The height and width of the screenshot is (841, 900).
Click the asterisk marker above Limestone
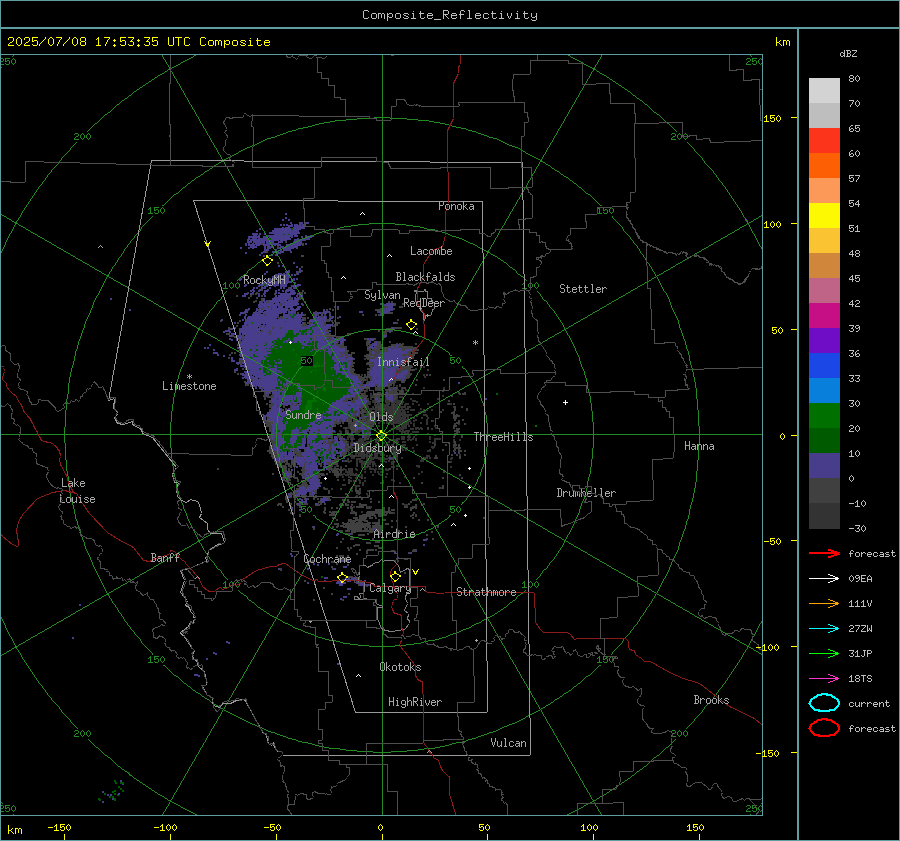click(x=189, y=377)
